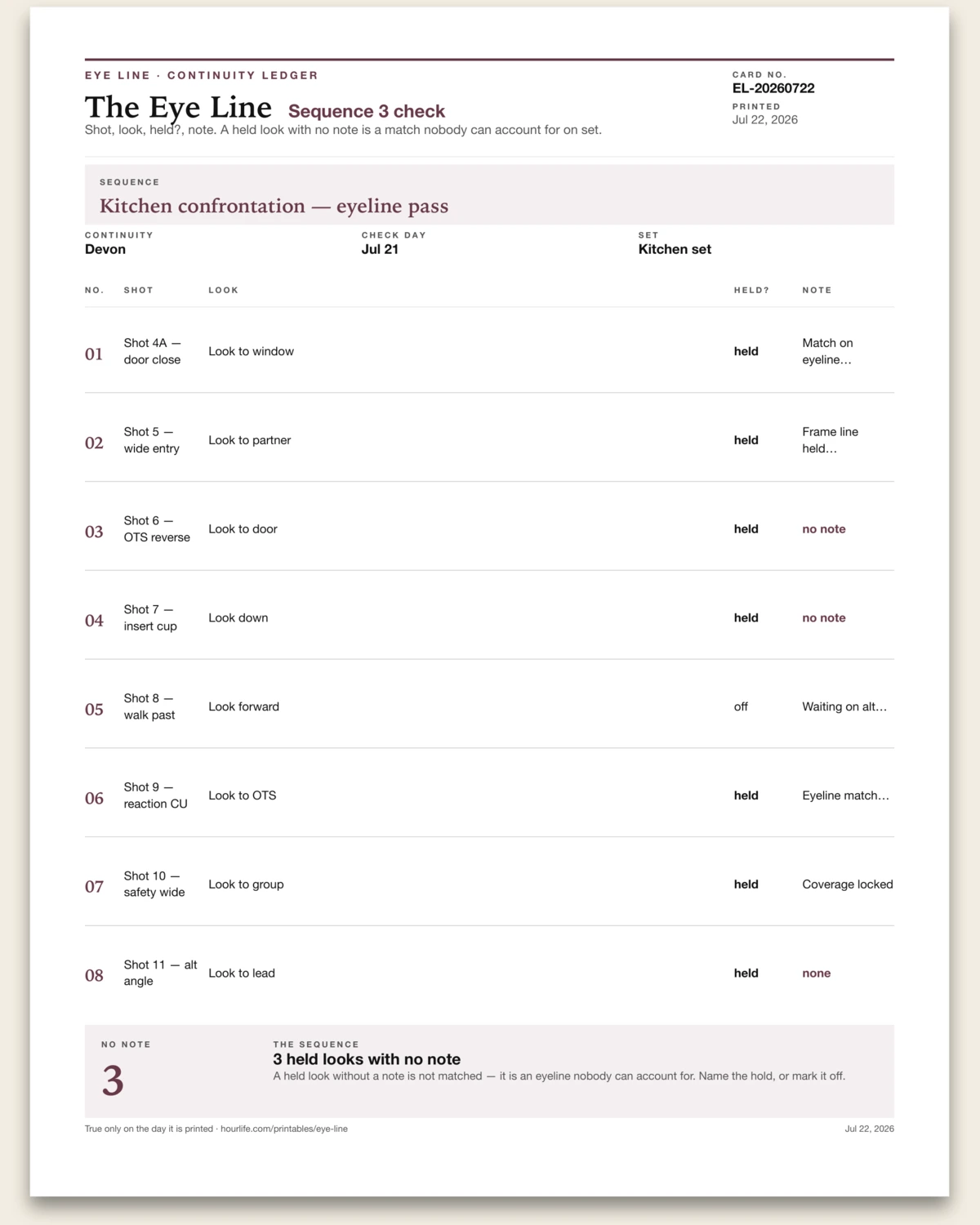This screenshot has width=980, height=1225.
Task: Select the continuity name Devon
Action: pyautogui.click(x=105, y=249)
